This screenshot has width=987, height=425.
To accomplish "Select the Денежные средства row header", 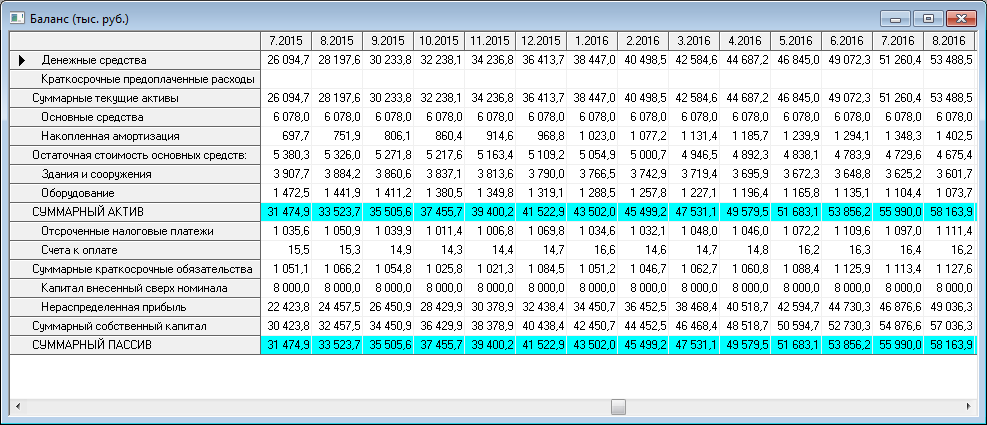I will pyautogui.click(x=135, y=60).
